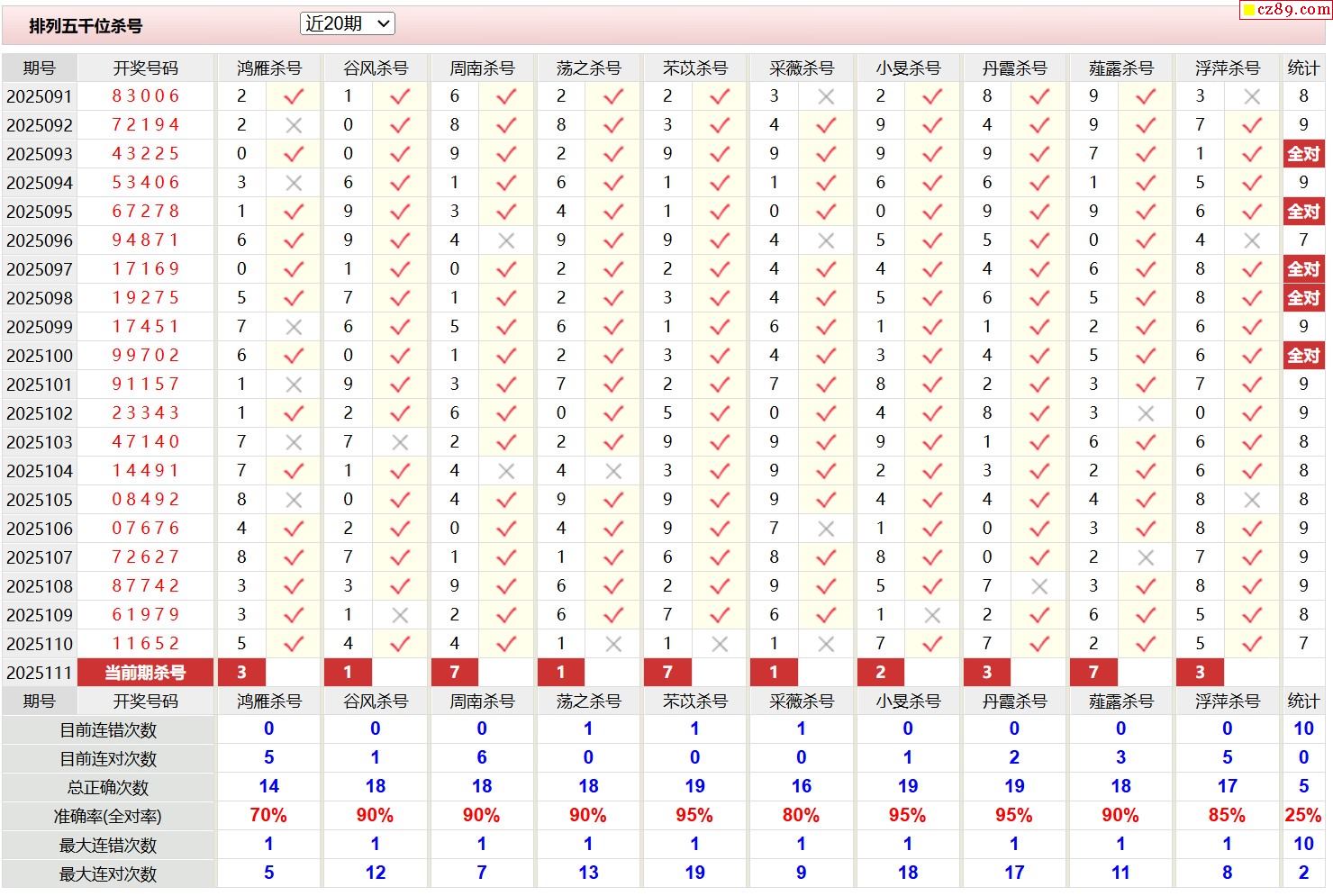This screenshot has width=1333, height=896.
Task: Click the cross mark for 芣苡杀号 in row 2025110
Action: point(720,644)
